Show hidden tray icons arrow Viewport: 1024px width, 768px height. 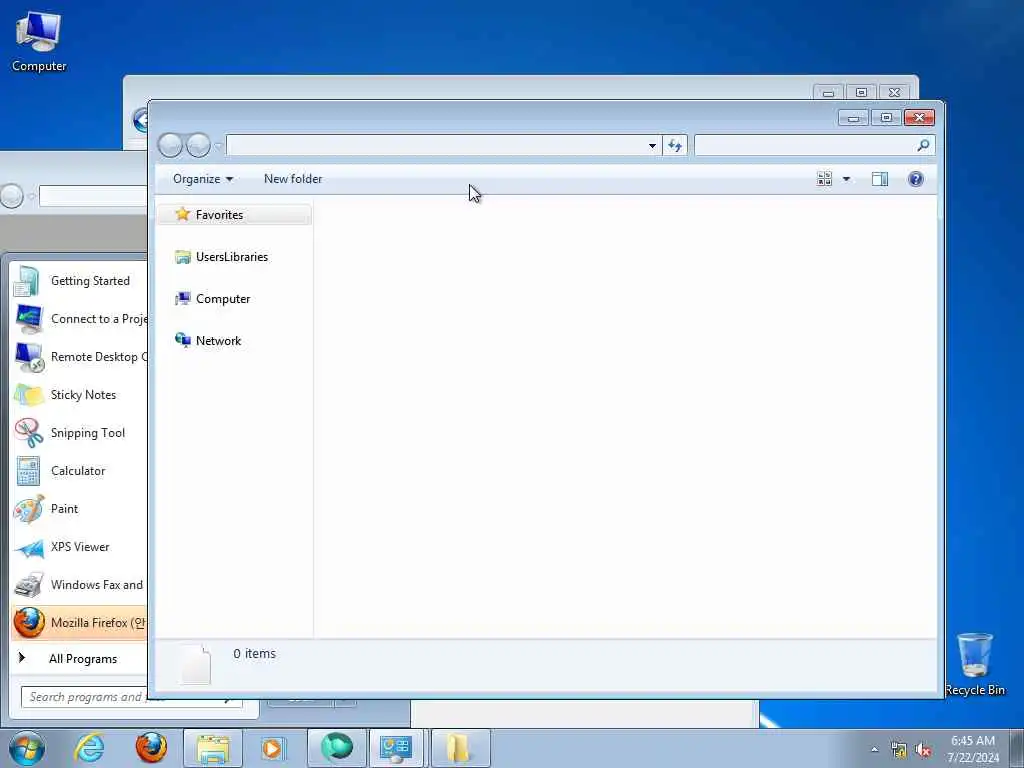[874, 750]
